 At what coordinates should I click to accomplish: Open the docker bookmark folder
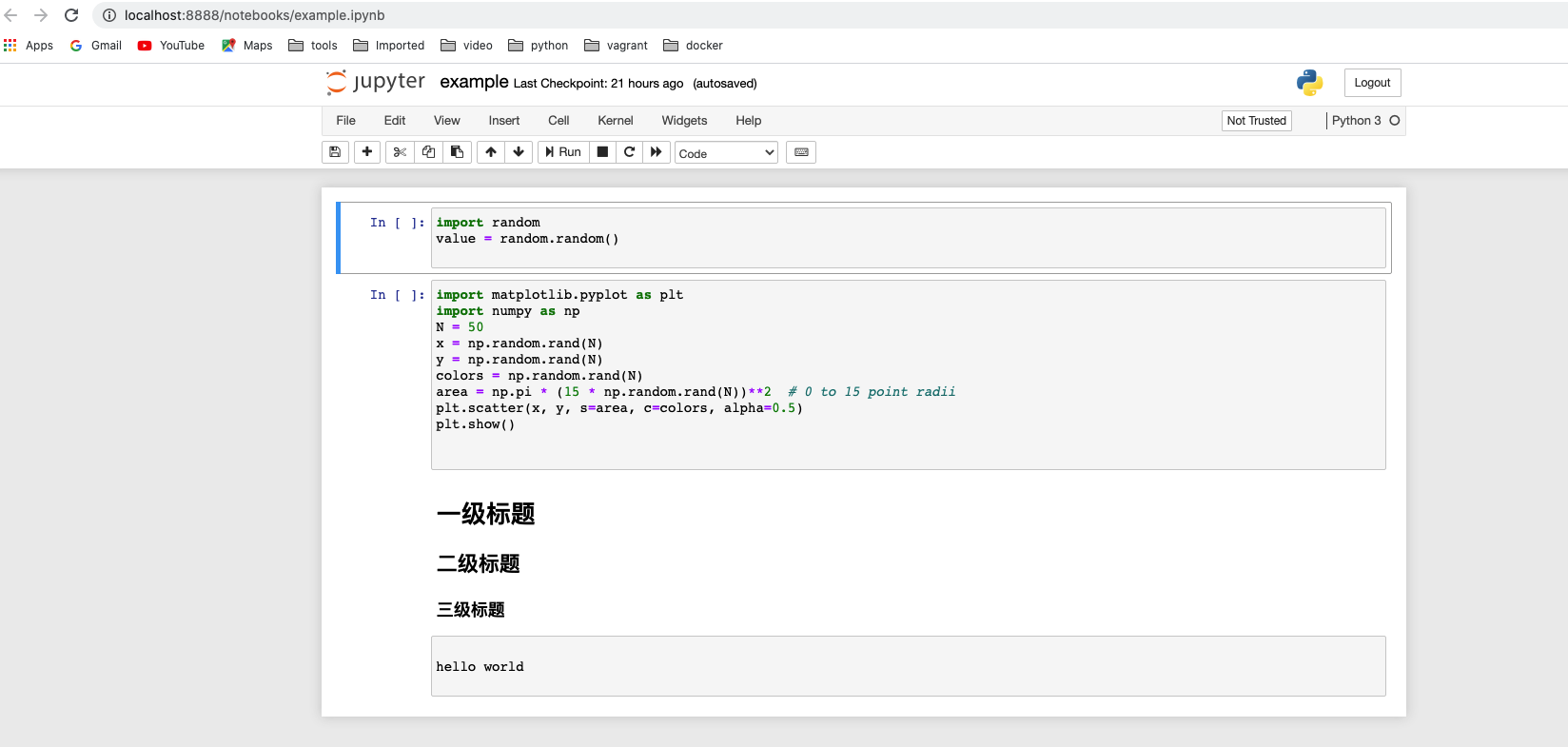[694, 46]
